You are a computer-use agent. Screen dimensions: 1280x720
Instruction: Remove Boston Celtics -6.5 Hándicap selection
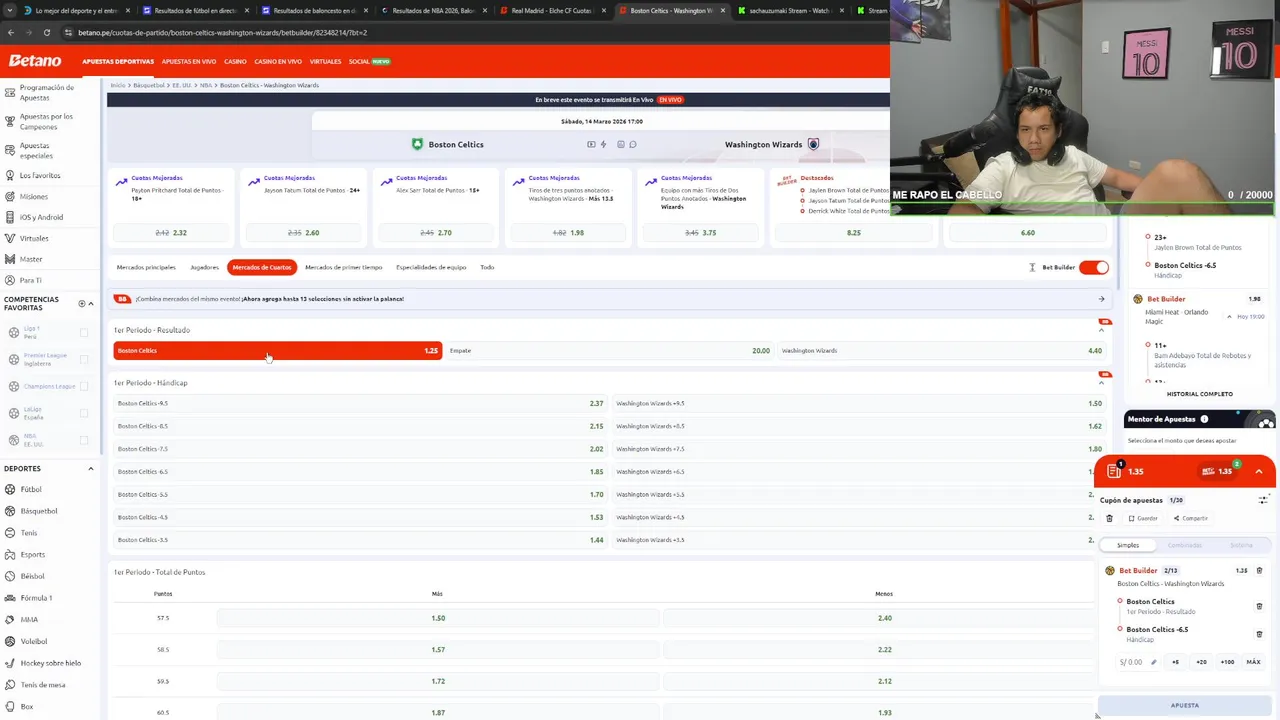pos(1259,634)
